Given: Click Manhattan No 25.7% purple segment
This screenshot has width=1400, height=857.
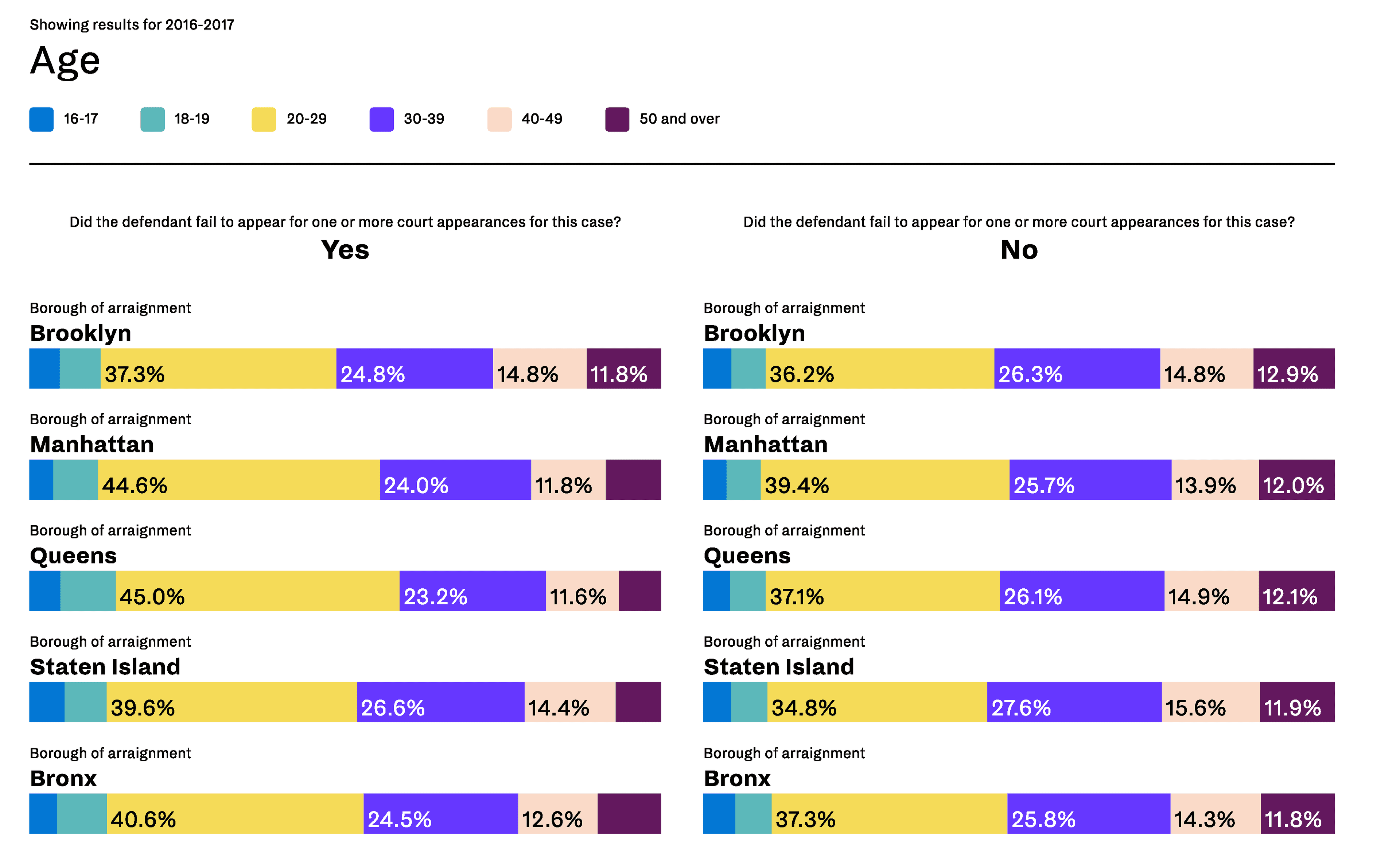Looking at the screenshot, I should [x=1090, y=480].
